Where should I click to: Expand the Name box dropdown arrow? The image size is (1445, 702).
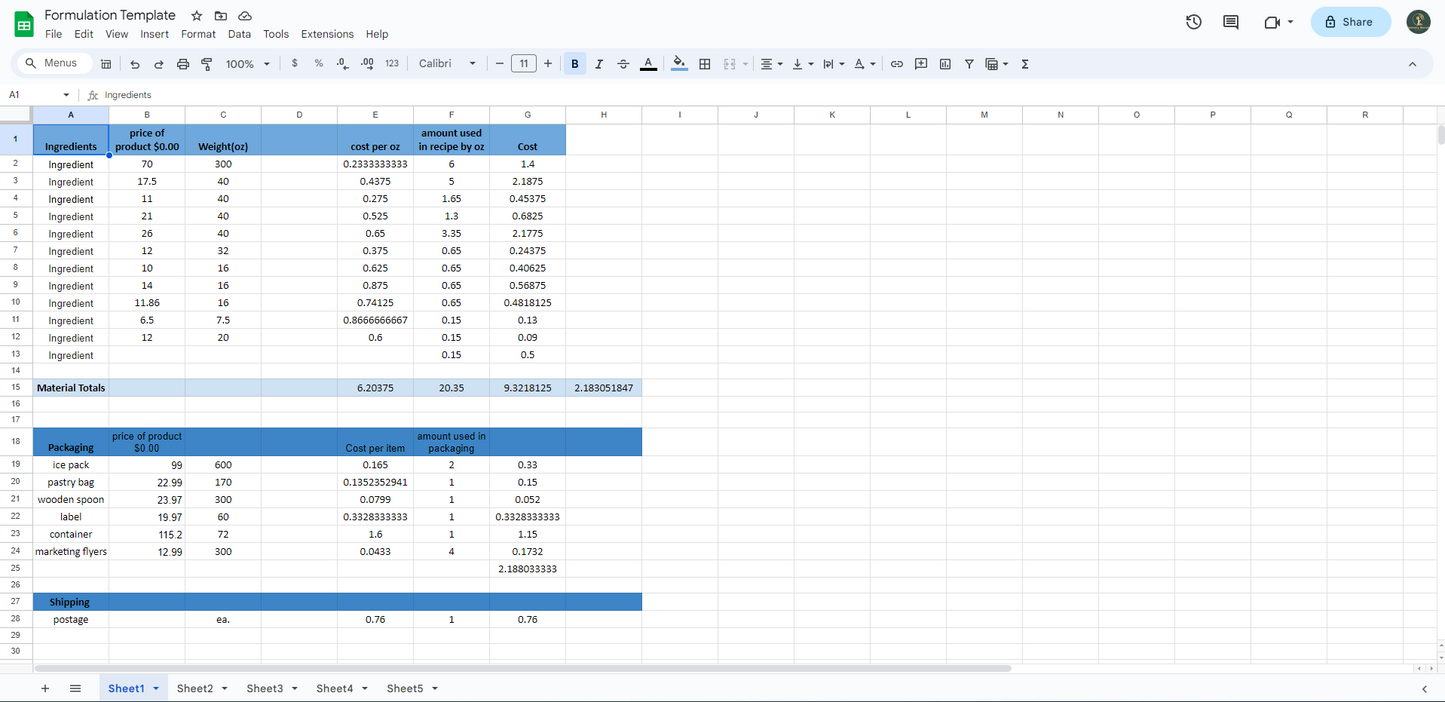pyautogui.click(x=66, y=95)
